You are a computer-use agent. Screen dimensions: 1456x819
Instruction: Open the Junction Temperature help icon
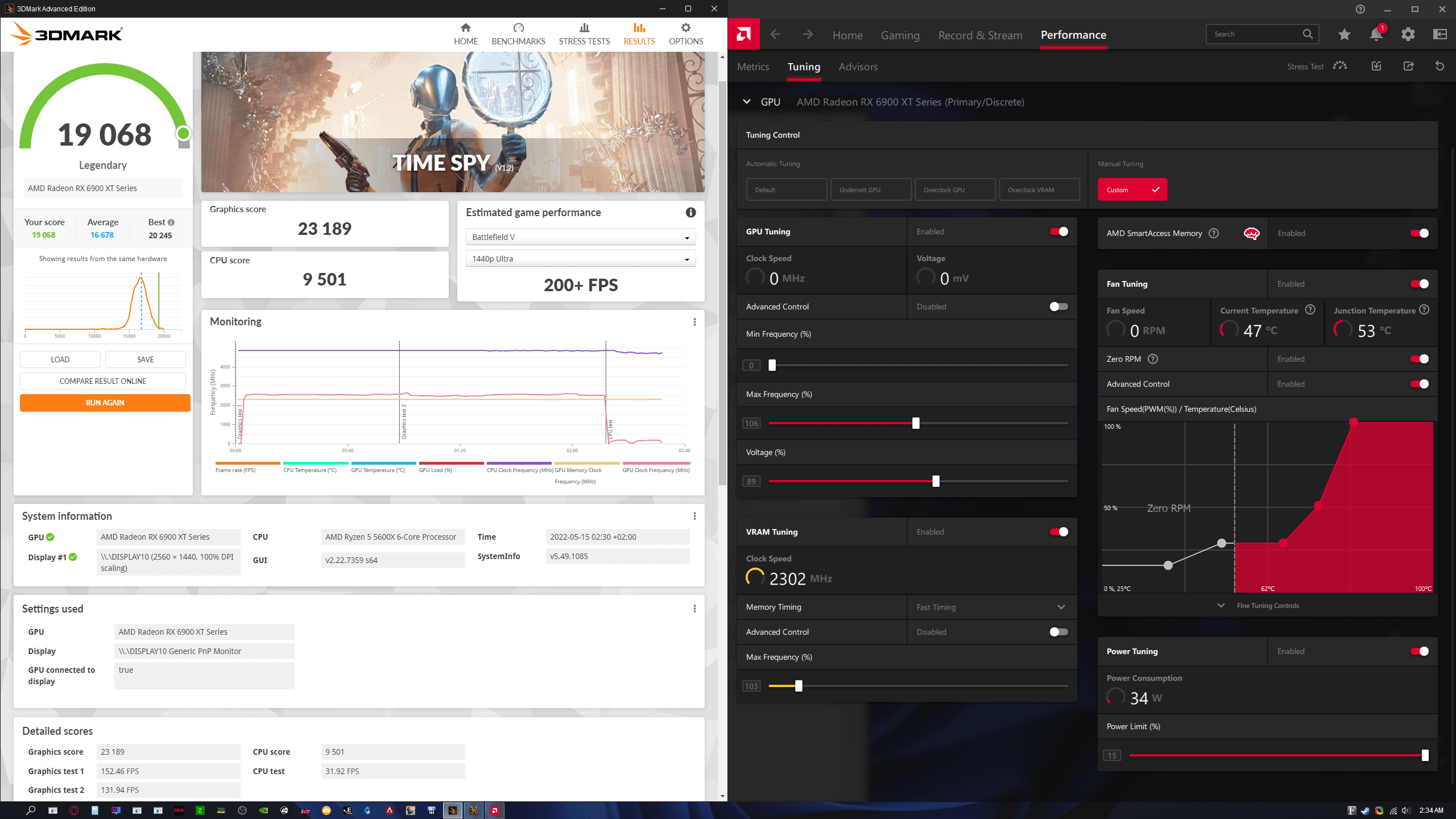tap(1424, 310)
